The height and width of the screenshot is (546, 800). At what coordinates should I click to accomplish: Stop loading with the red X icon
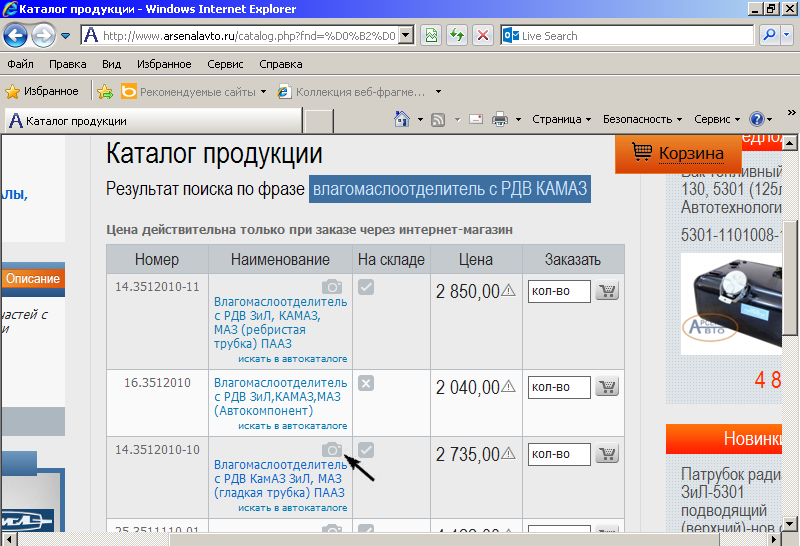(x=483, y=36)
